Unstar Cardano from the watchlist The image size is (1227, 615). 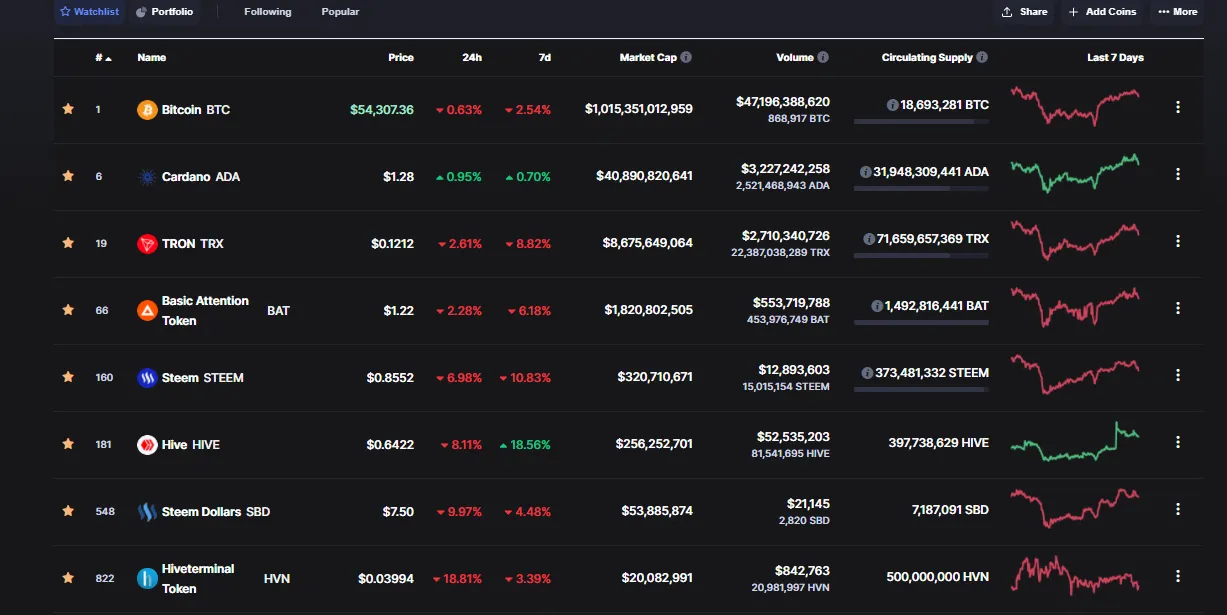tap(68, 176)
